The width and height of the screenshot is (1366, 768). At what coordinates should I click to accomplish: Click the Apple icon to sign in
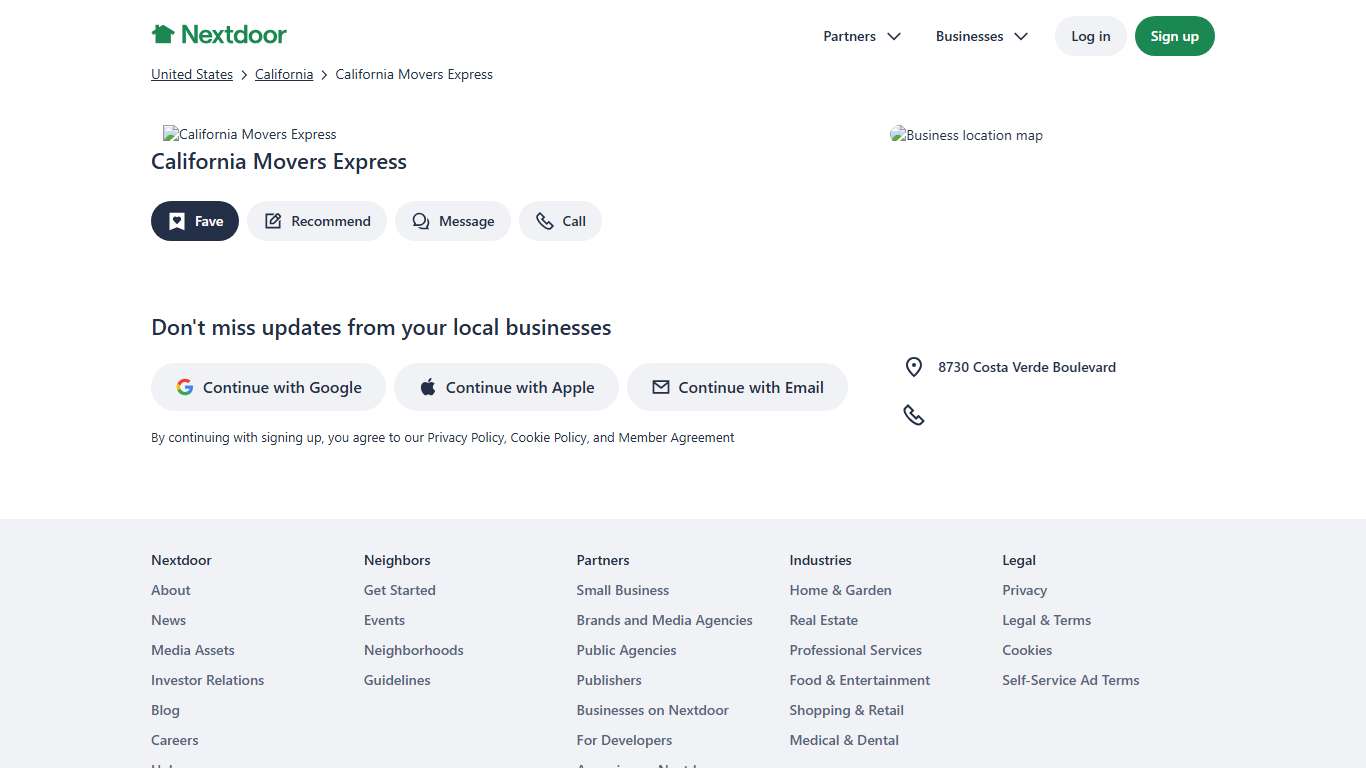427,387
